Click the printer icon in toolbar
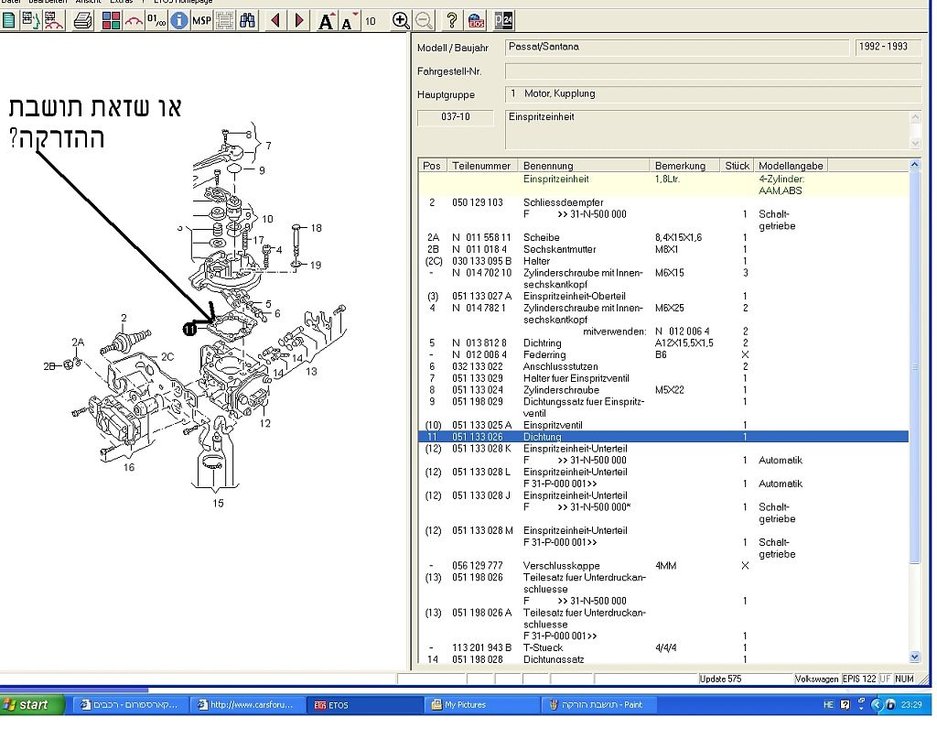 pyautogui.click(x=83, y=21)
